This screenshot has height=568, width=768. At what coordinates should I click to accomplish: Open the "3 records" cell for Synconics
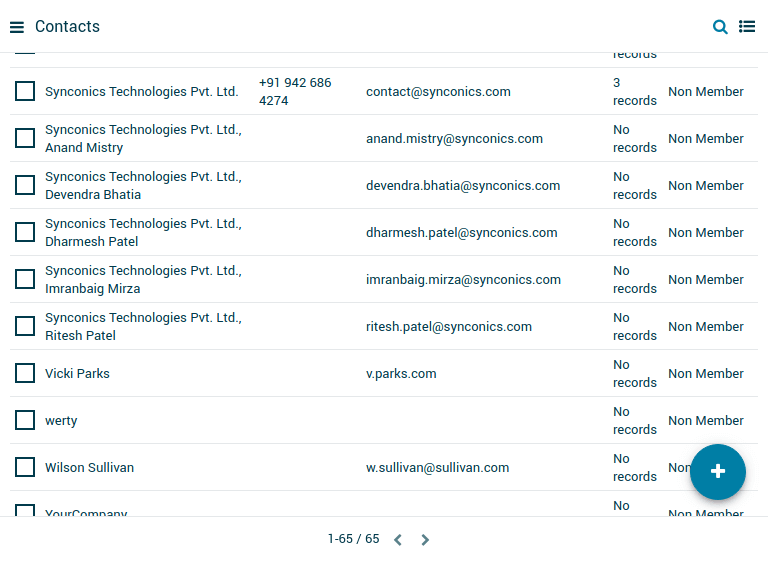click(x=634, y=91)
